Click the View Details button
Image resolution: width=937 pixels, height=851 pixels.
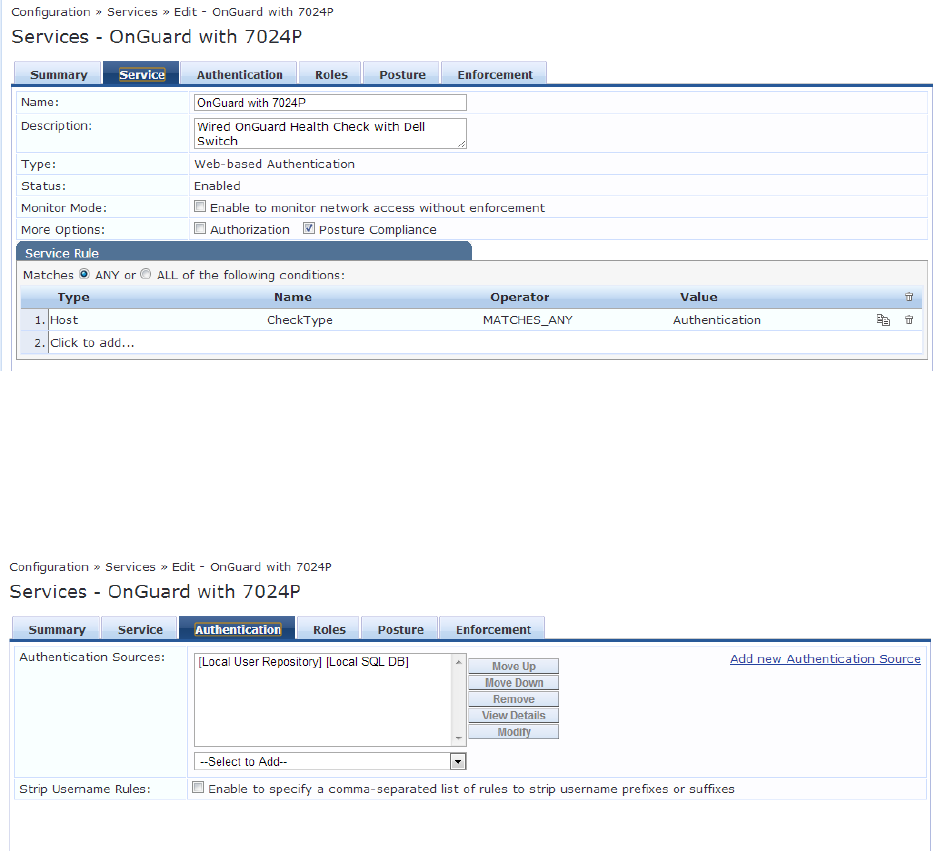[513, 715]
